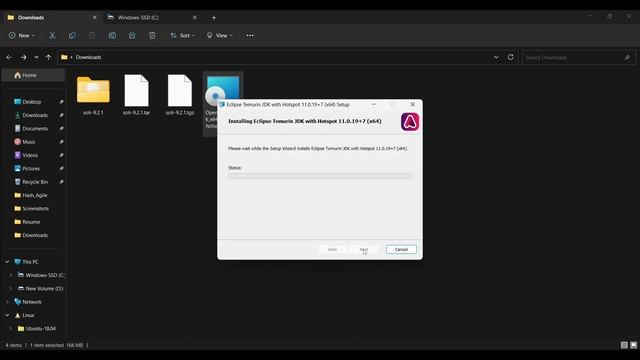
Task: Go back with the Back arrow
Action: click(x=9, y=58)
